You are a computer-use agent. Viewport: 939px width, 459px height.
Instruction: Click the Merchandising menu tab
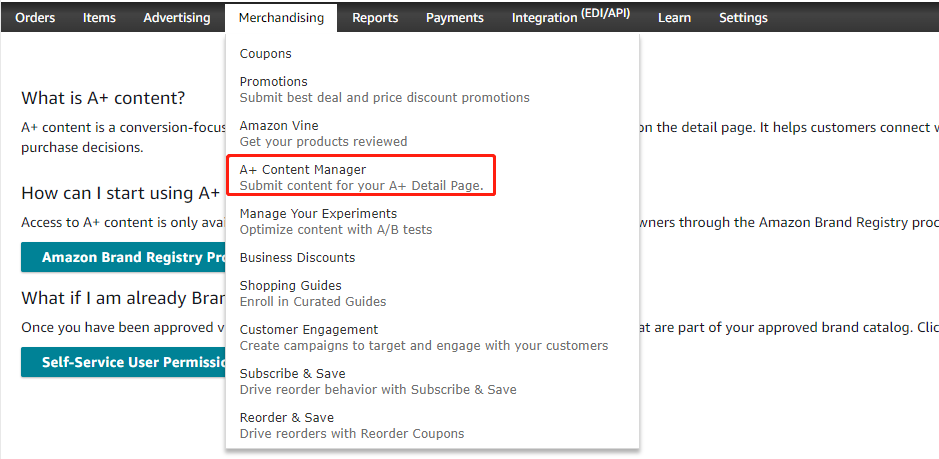(x=281, y=17)
